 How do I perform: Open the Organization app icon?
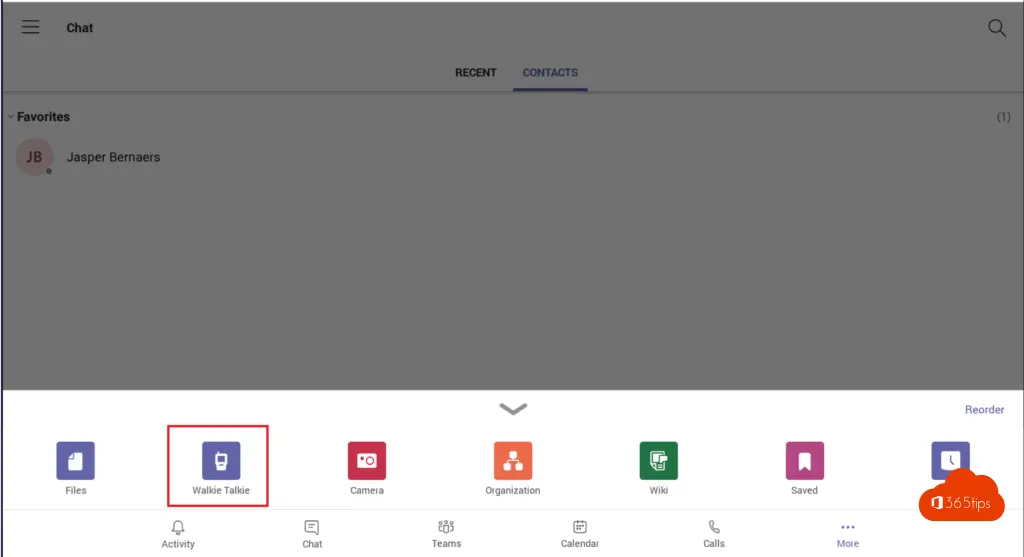pos(513,461)
